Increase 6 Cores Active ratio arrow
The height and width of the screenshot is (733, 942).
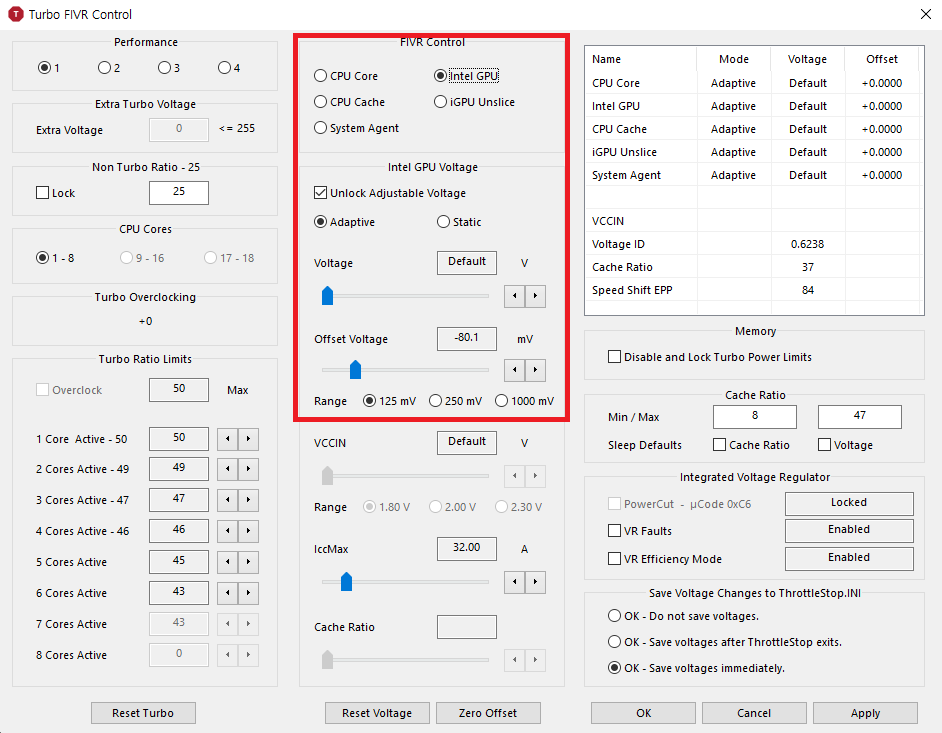point(248,593)
